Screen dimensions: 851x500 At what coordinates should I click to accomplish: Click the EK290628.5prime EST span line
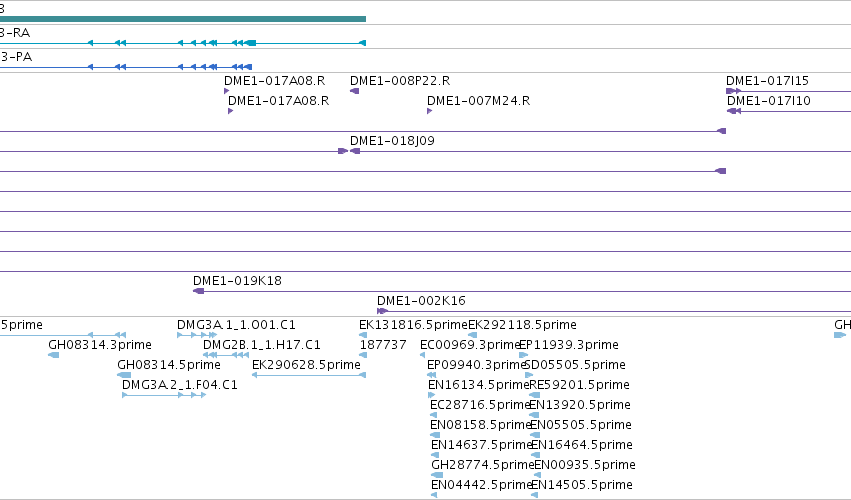click(309, 375)
